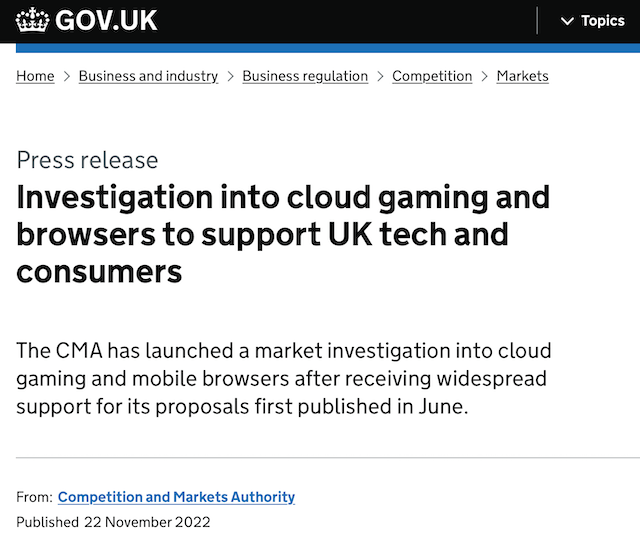The height and width of the screenshot is (541, 640).
Task: Expand the Topics menu chevron
Action: 567,21
